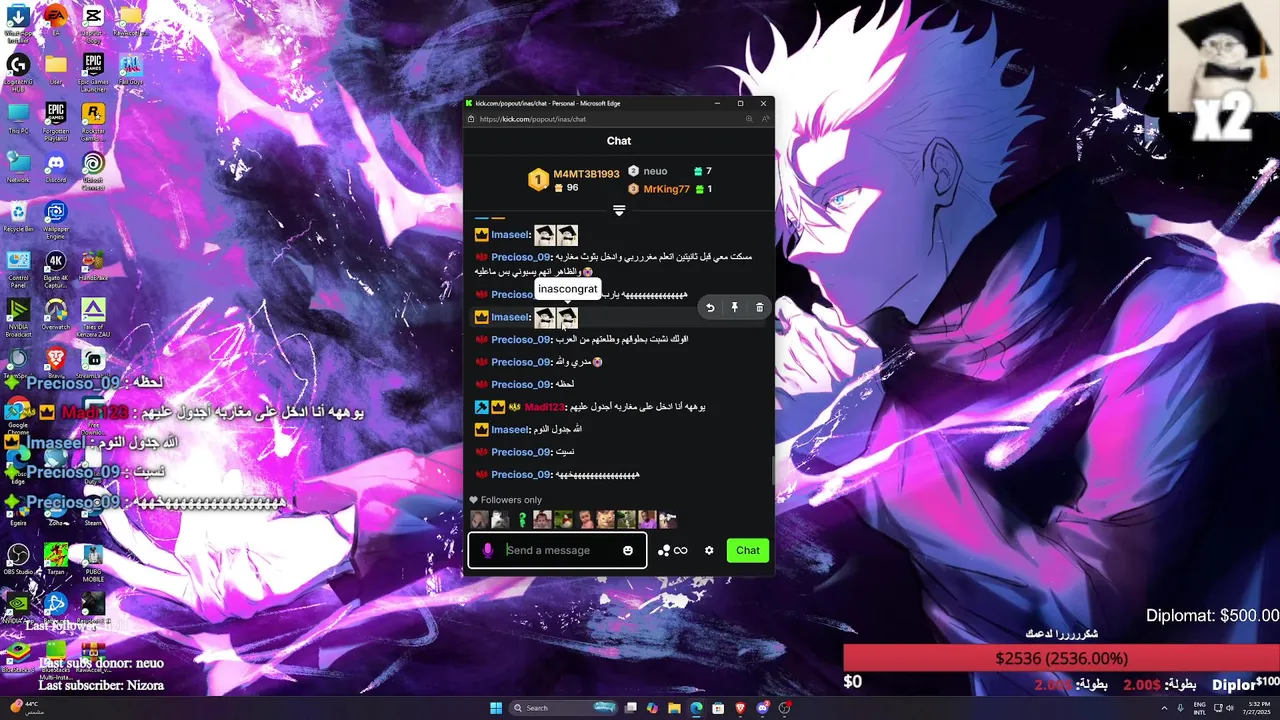Click Brave browser taskbar icon
This screenshot has width=1280, height=720.
(741, 708)
